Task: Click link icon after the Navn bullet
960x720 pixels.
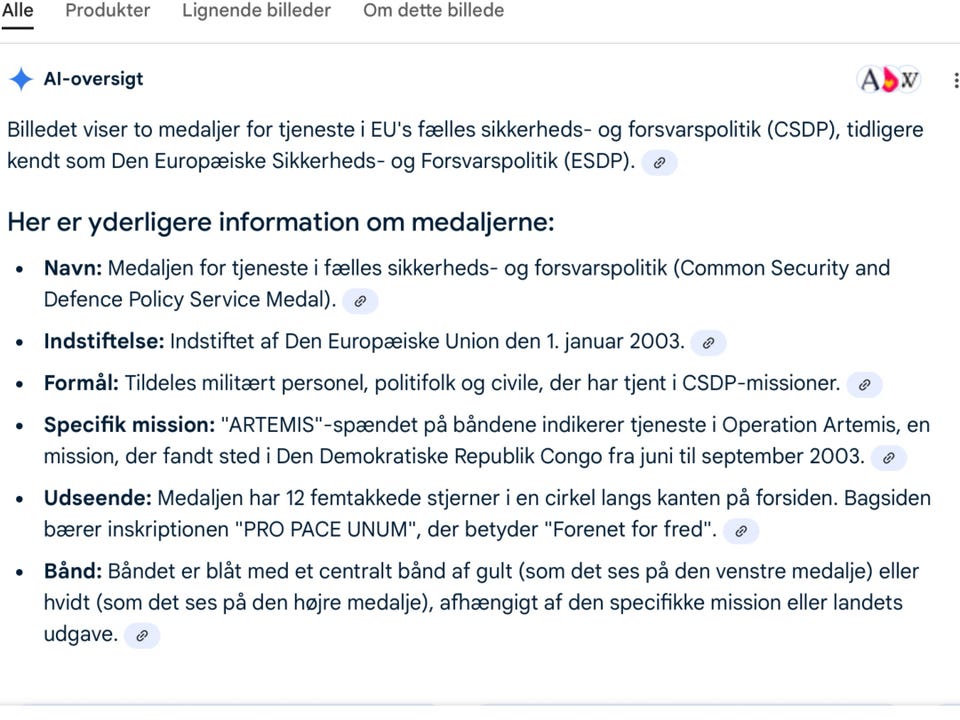Action: click(x=360, y=300)
